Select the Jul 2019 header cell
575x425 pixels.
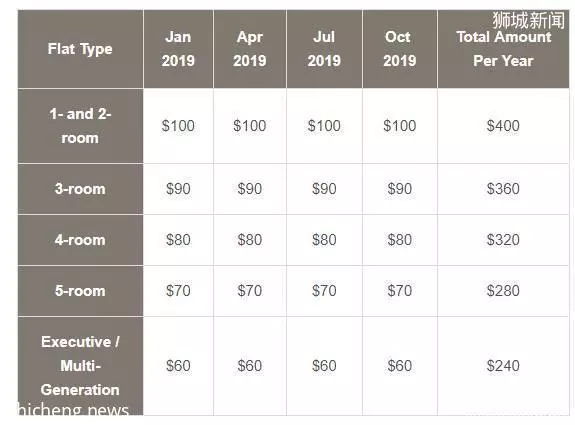324,49
